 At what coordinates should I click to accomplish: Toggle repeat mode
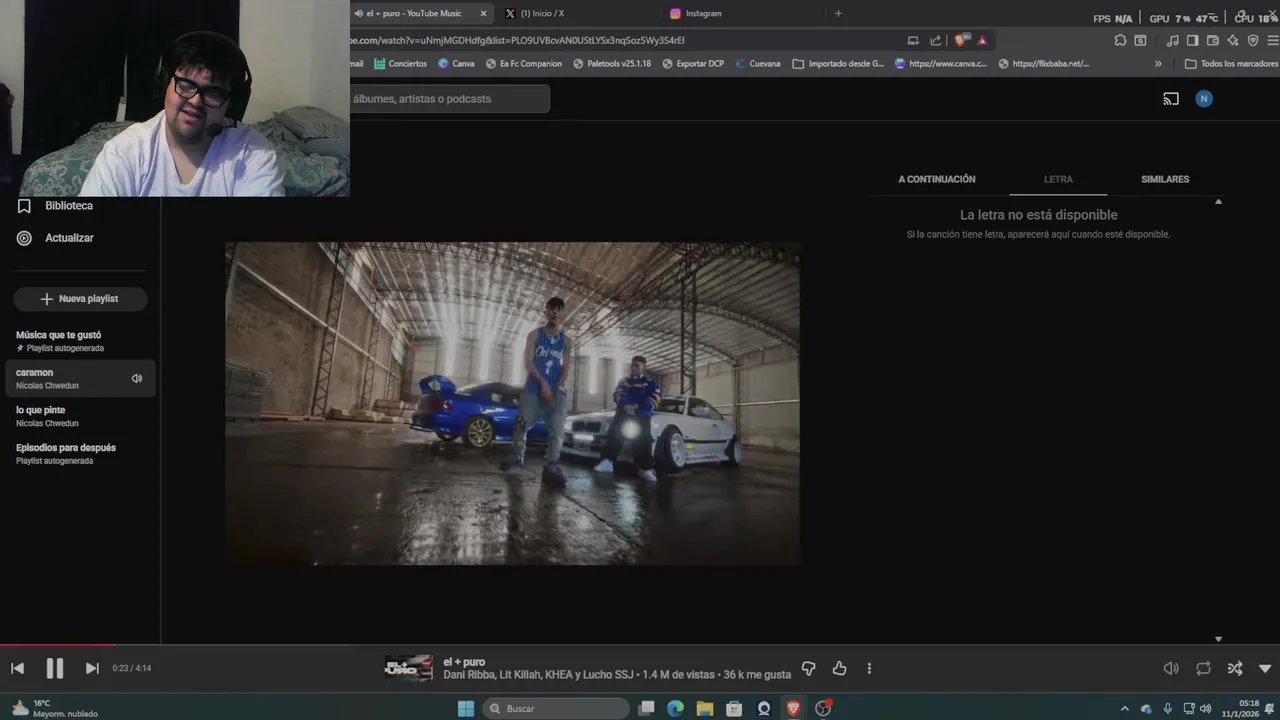click(1203, 668)
